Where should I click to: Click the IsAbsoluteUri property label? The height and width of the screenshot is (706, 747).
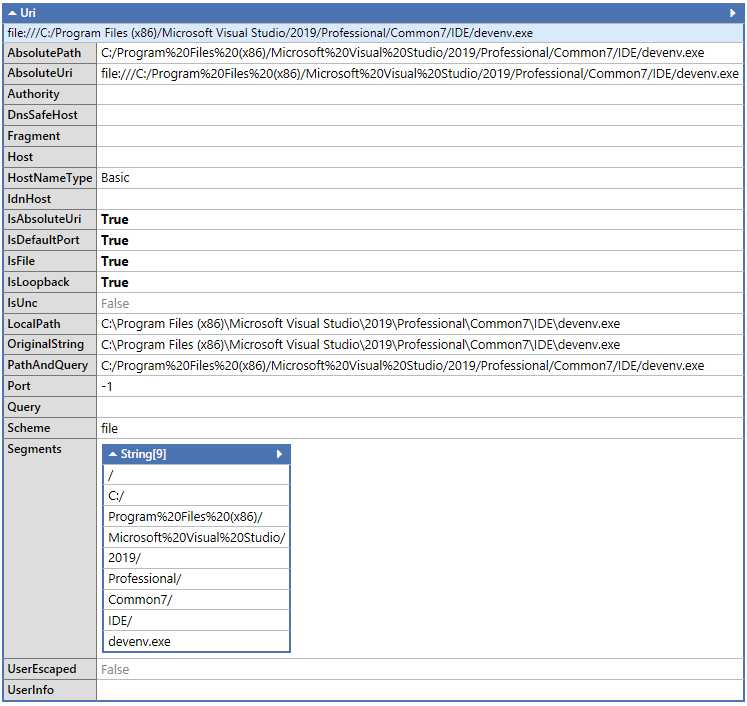pyautogui.click(x=44, y=219)
